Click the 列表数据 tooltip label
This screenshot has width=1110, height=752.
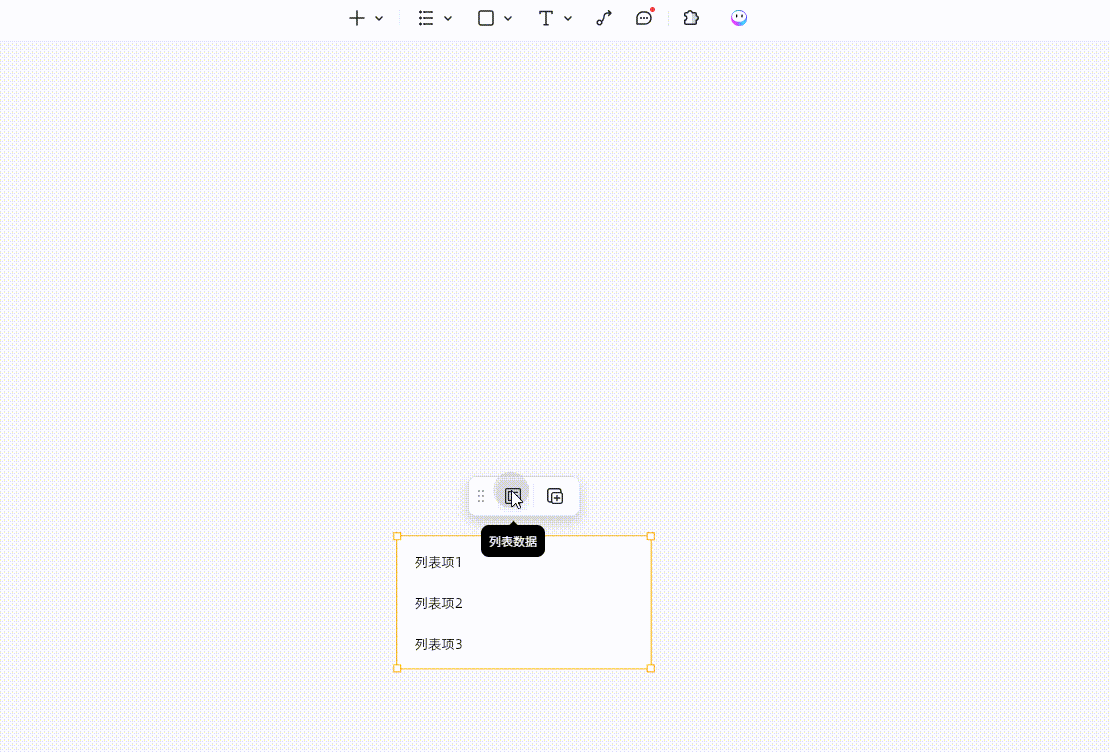tap(512, 540)
